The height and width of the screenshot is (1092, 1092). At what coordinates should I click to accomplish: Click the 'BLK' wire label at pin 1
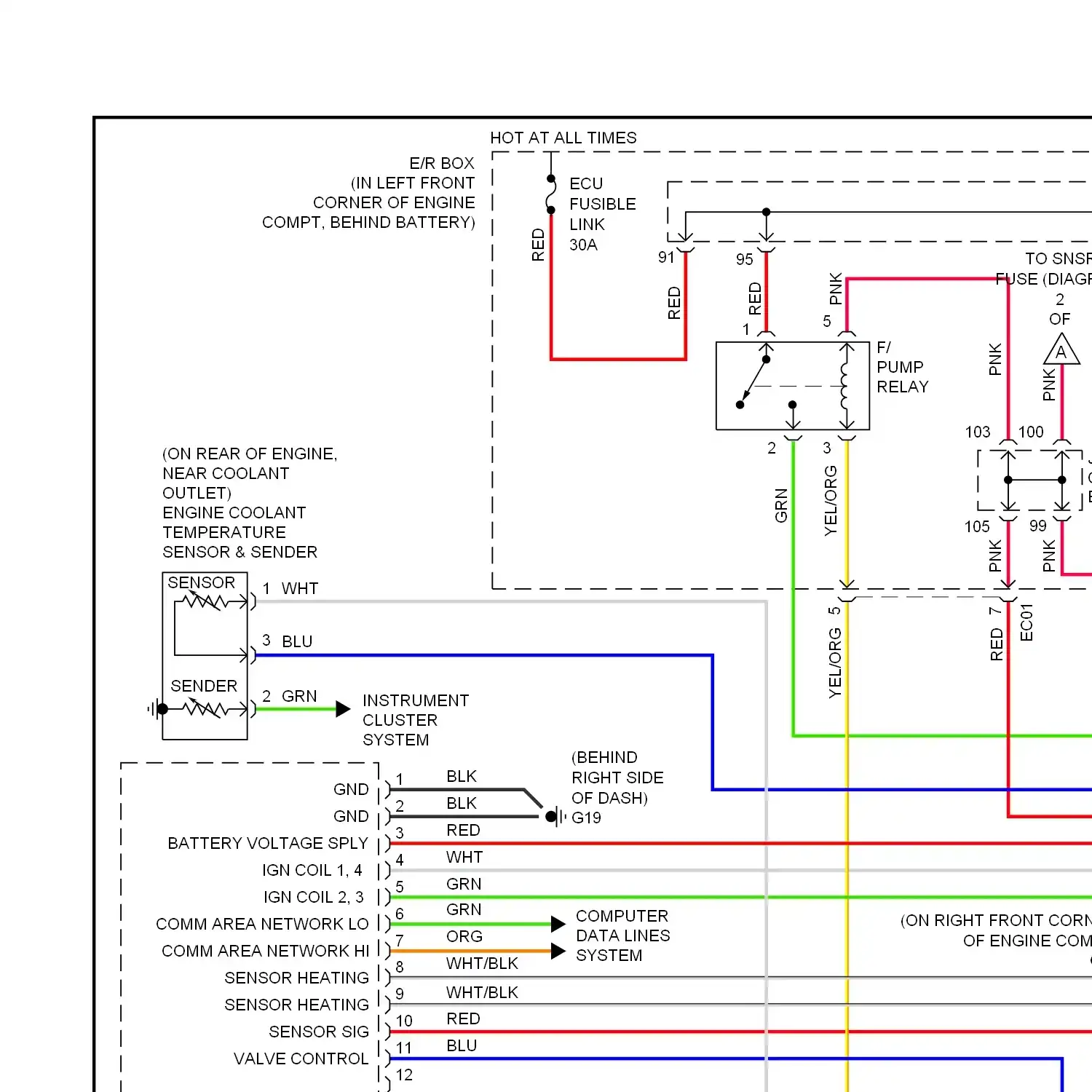[462, 776]
